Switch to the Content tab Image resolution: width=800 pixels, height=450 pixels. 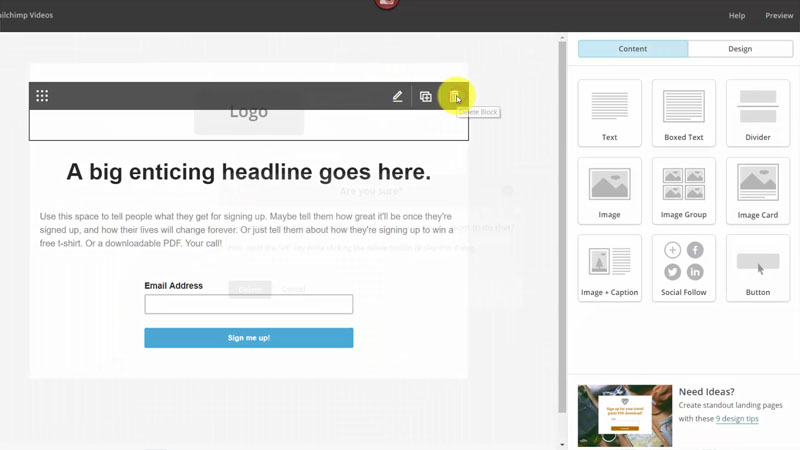tap(632, 48)
